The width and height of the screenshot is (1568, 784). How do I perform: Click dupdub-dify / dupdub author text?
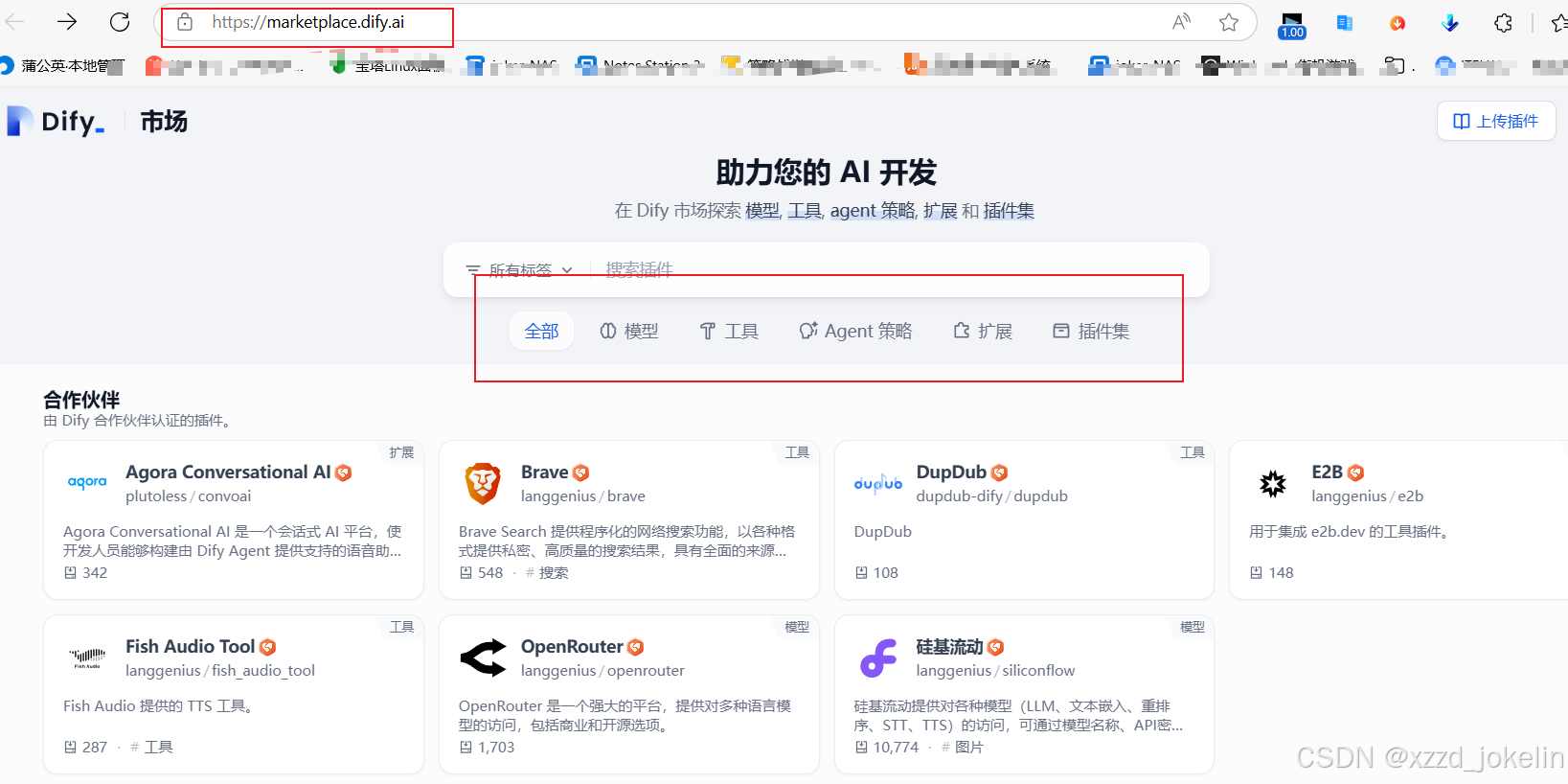click(x=992, y=496)
